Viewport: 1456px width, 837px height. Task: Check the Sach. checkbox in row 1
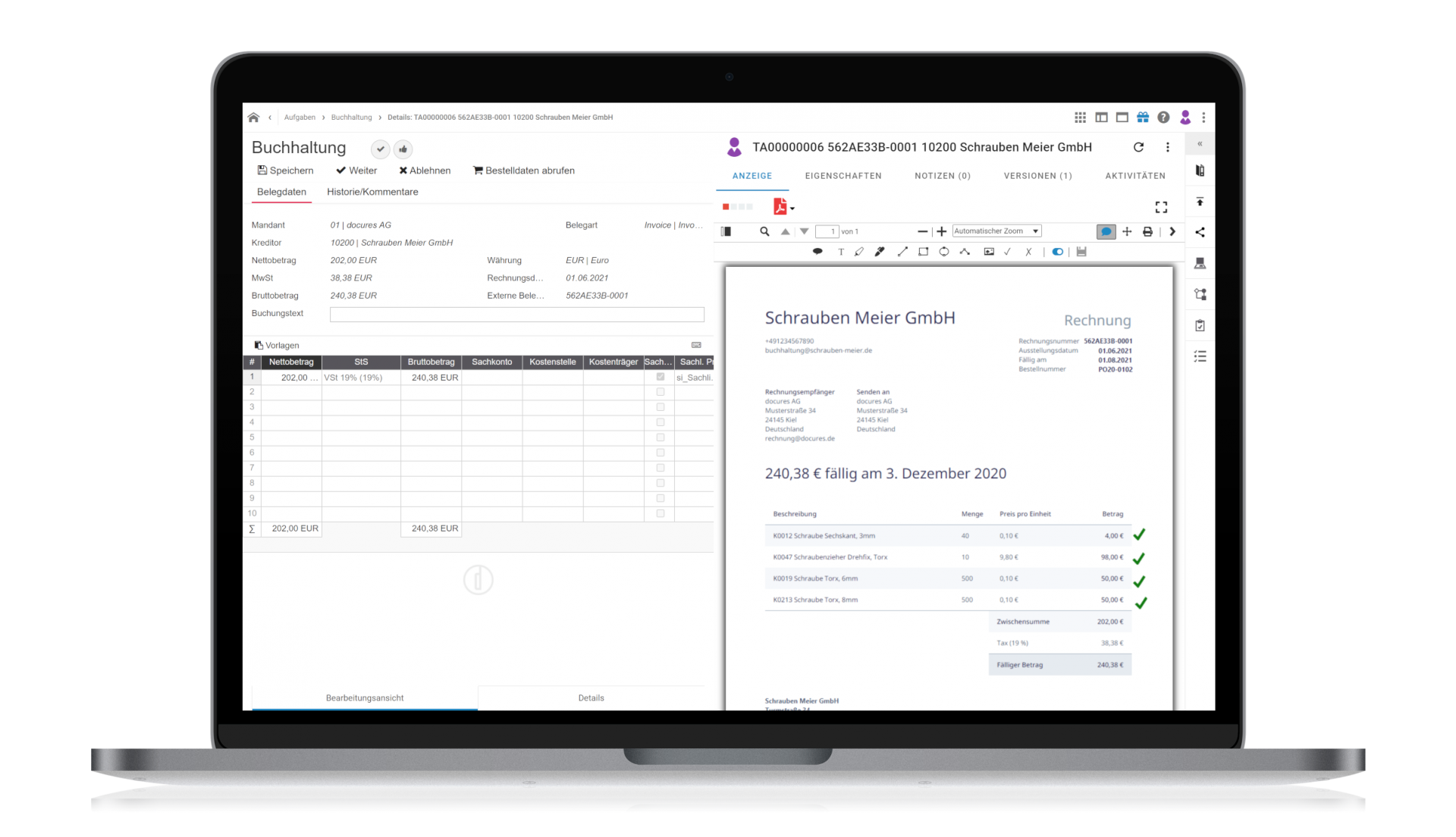660,377
